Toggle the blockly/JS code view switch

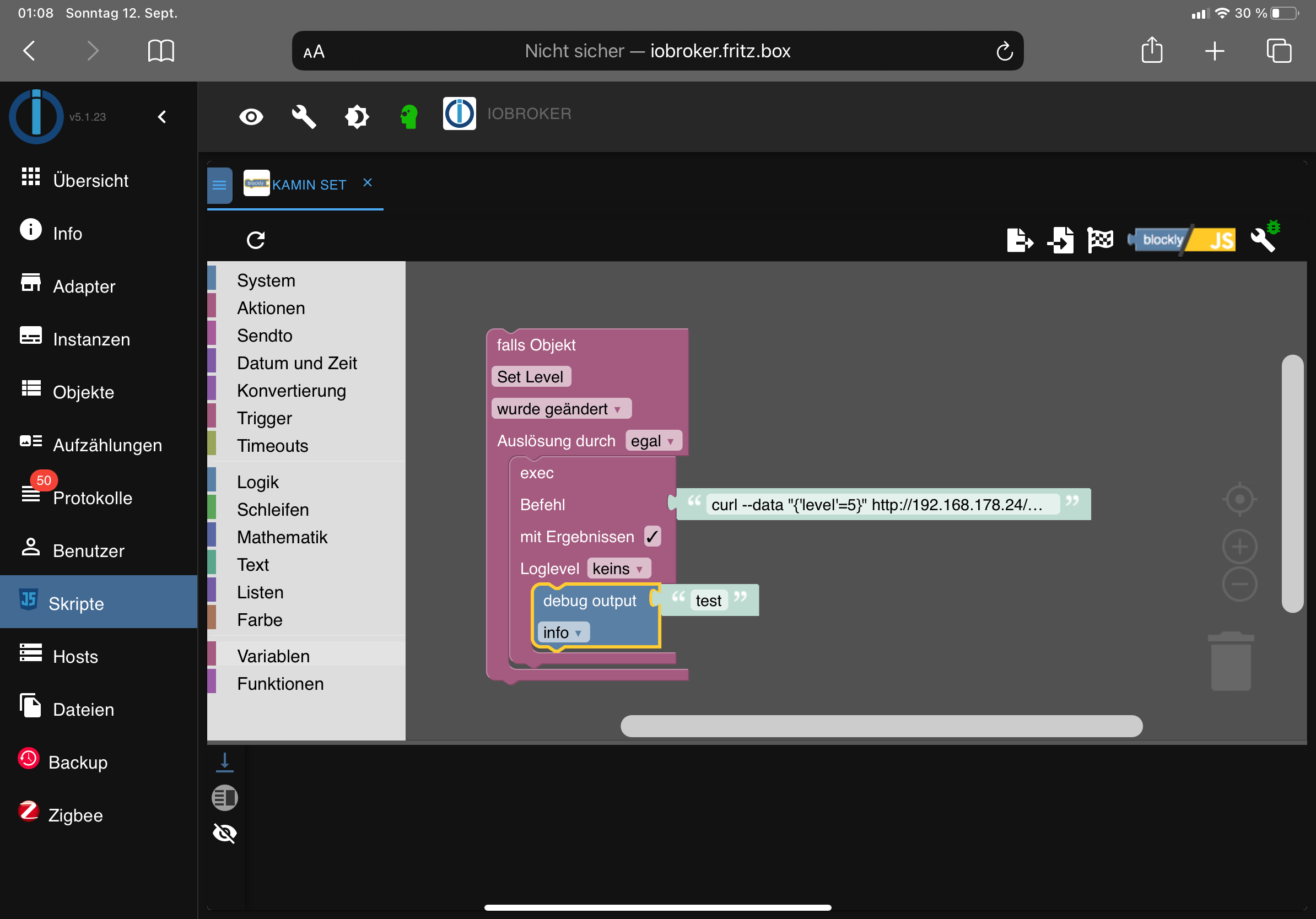click(1183, 240)
